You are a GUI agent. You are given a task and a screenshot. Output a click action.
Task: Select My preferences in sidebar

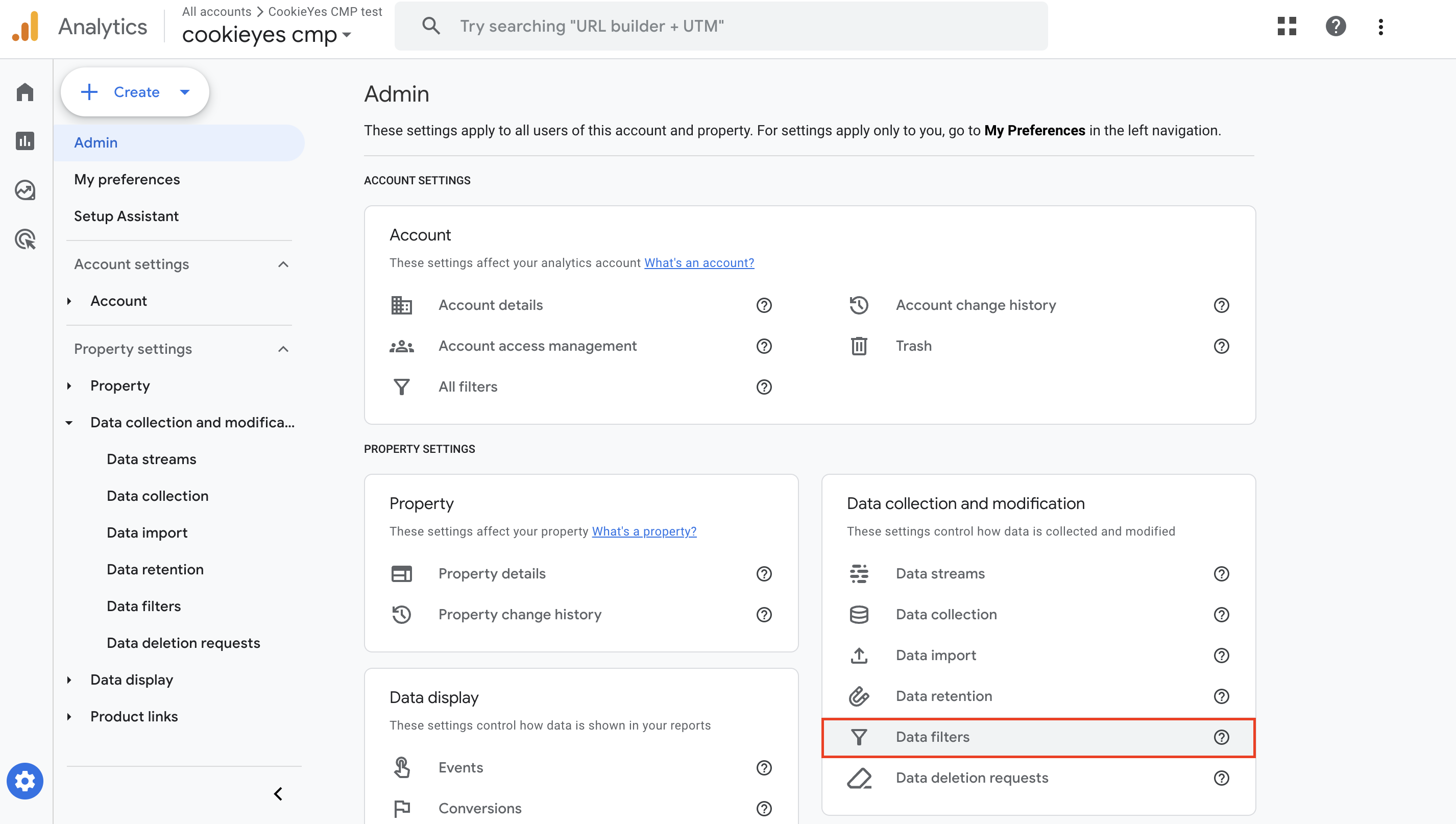(x=127, y=179)
